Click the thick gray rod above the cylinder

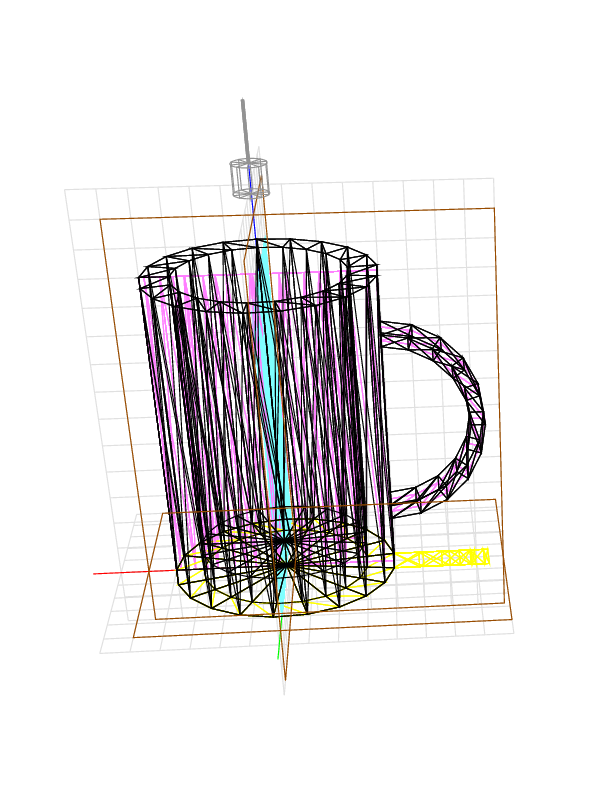(244, 127)
